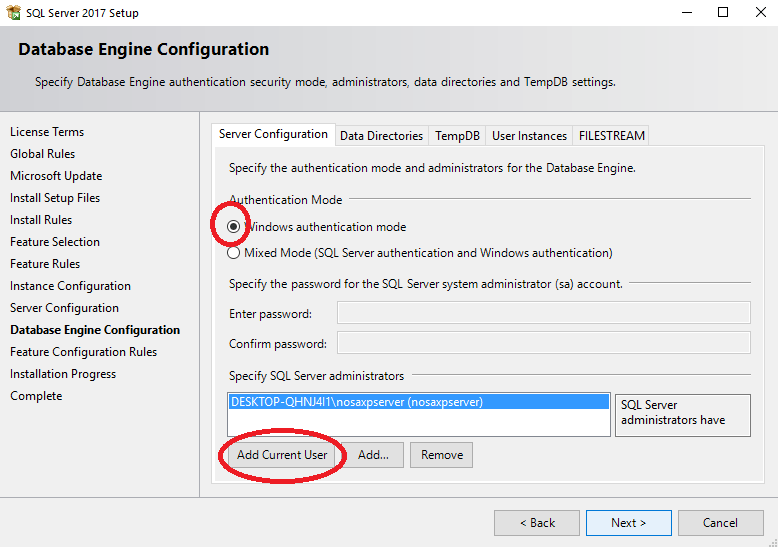This screenshot has height=547, width=778.
Task: Click the Add... button
Action: point(373,455)
